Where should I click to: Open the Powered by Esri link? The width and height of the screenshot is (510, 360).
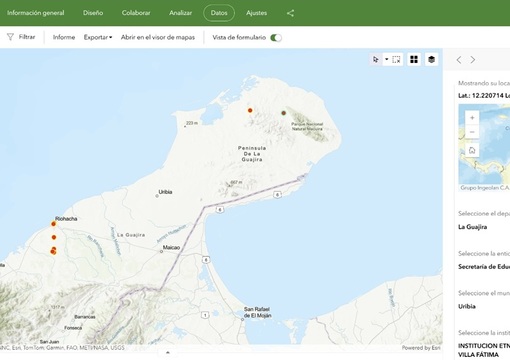click(x=421, y=348)
